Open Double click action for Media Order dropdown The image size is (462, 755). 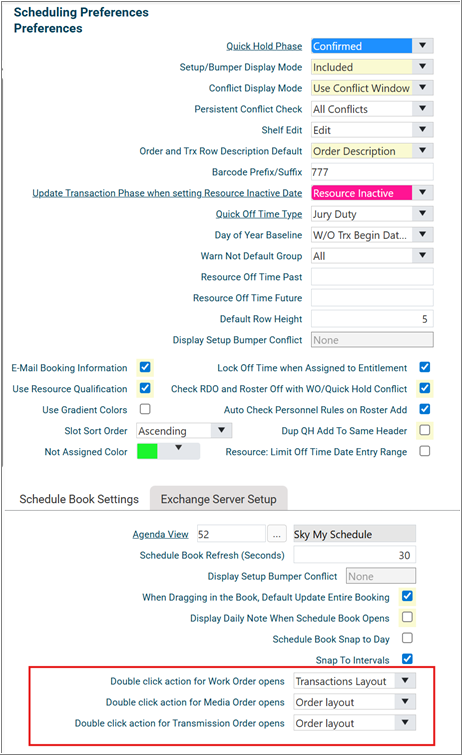[405, 702]
